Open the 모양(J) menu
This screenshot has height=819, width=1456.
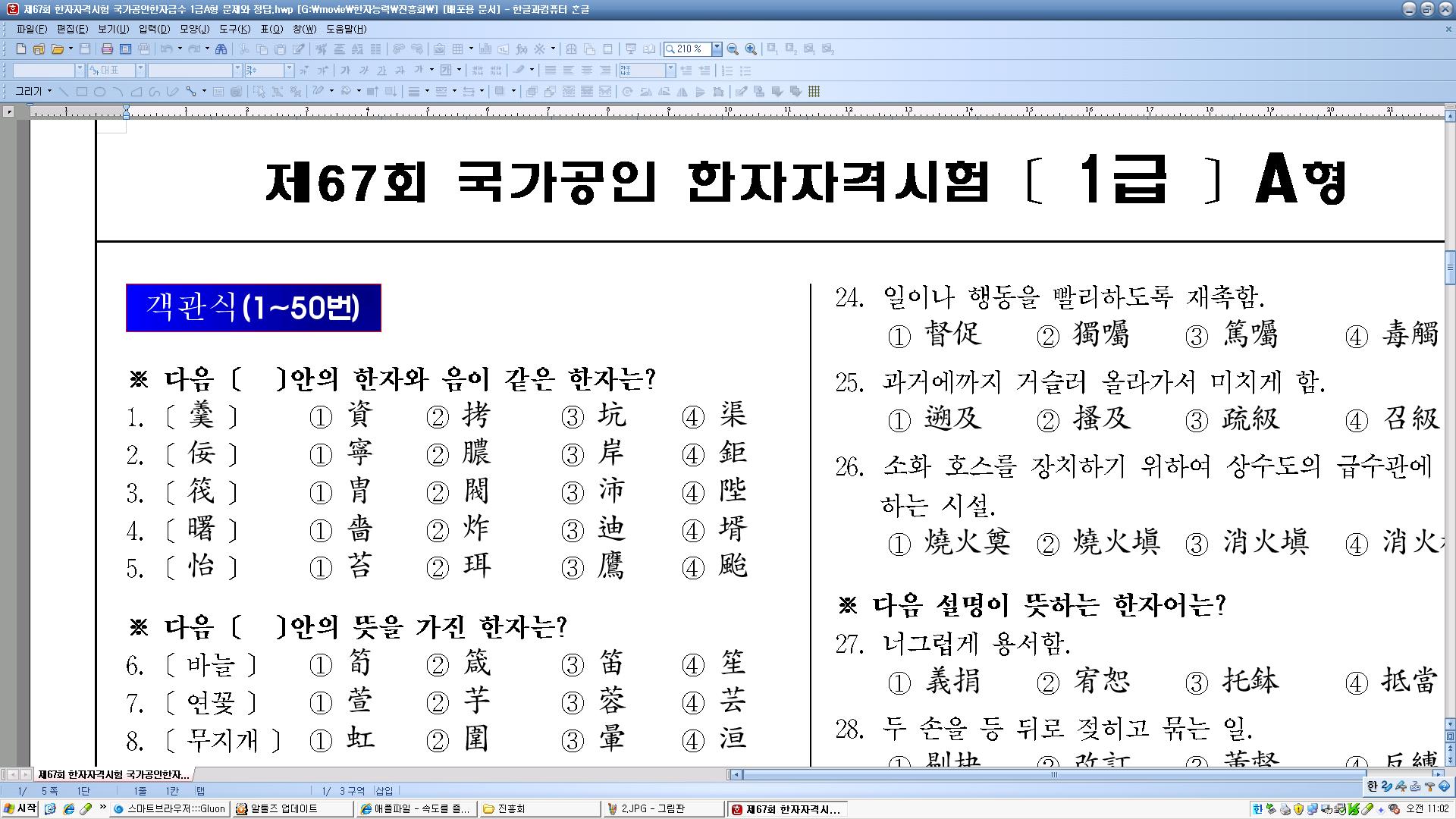[x=195, y=29]
